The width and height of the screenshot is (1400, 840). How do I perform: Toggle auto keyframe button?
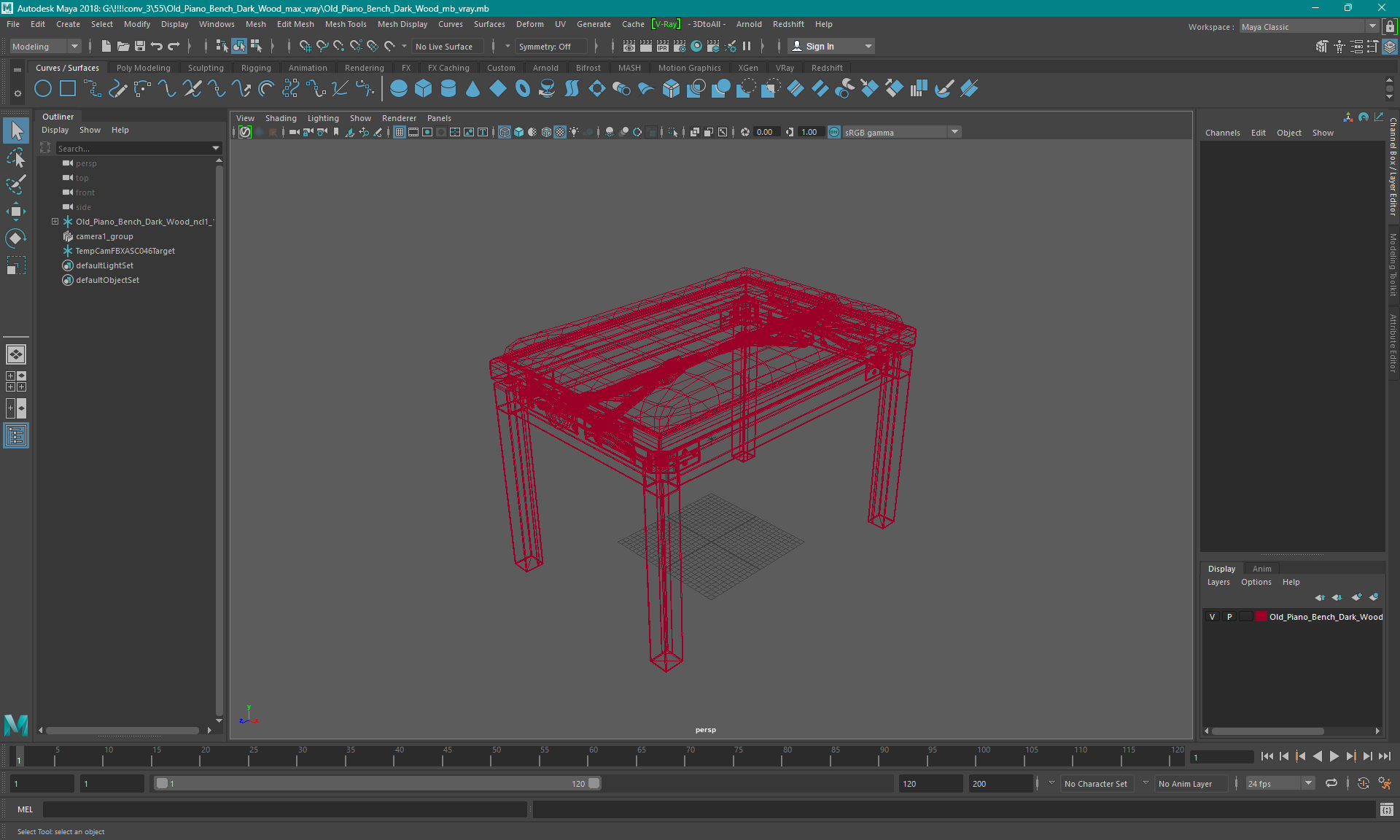(1363, 784)
